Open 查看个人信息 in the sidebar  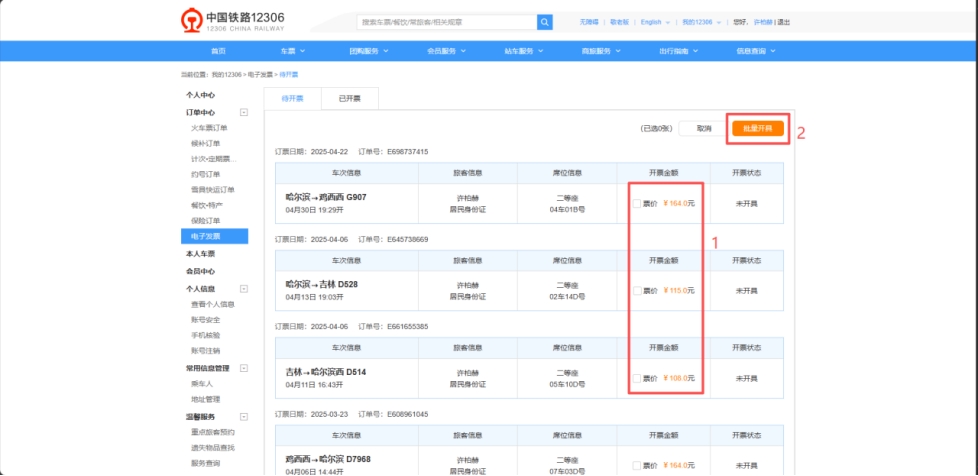(x=212, y=304)
